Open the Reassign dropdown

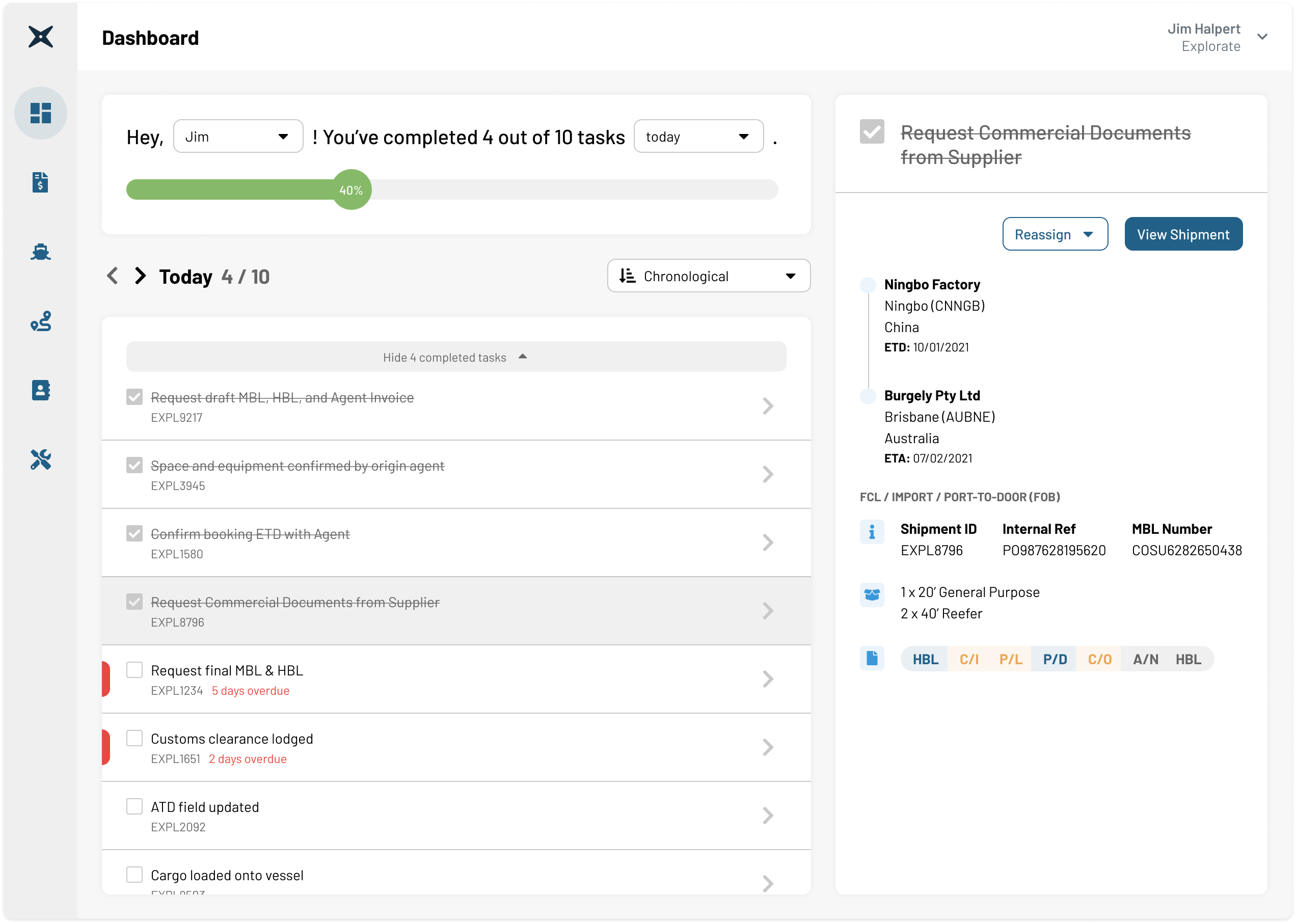tap(1055, 234)
